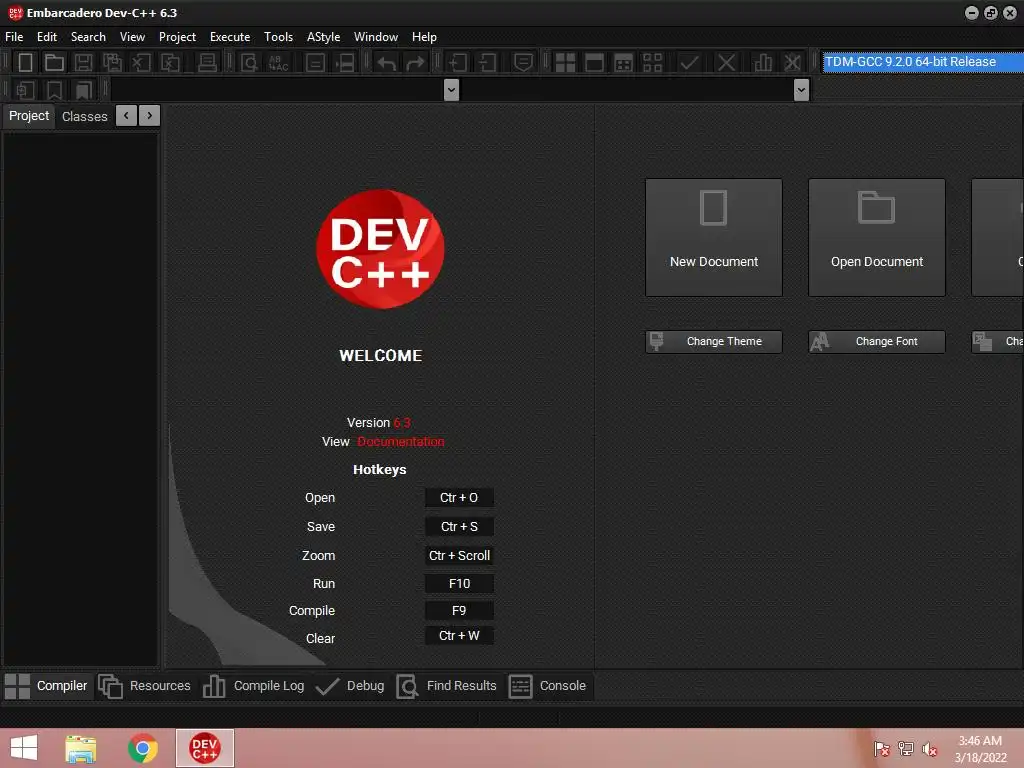This screenshot has width=1024, height=768.
Task: Switch to the Compile Log bottom tab
Action: coord(253,686)
